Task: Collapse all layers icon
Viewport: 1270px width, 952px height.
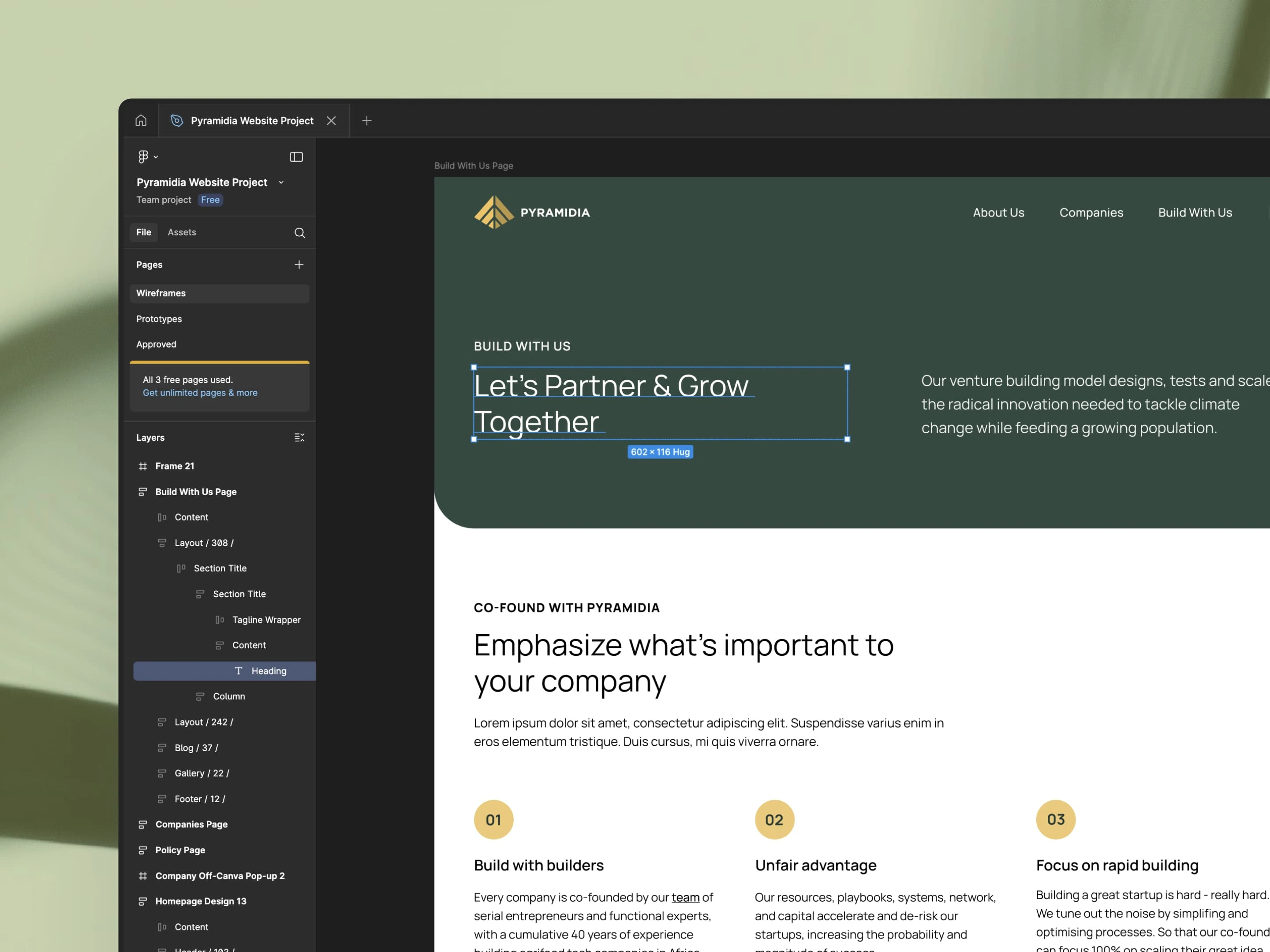Action: pos(299,438)
